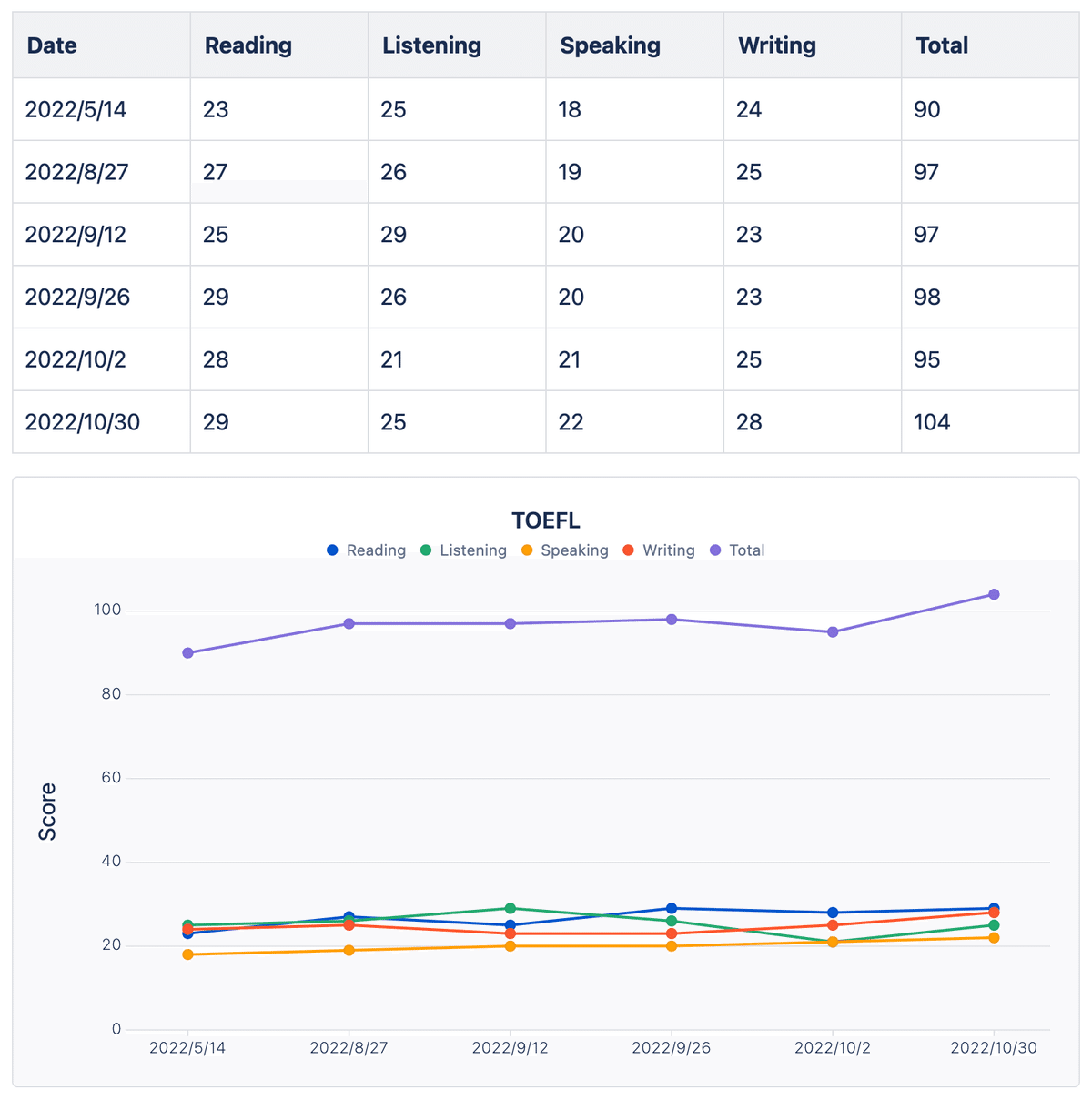Click the 2022/9/12 x-axis label
The width and height of the screenshot is (1092, 1100).
(511, 1047)
